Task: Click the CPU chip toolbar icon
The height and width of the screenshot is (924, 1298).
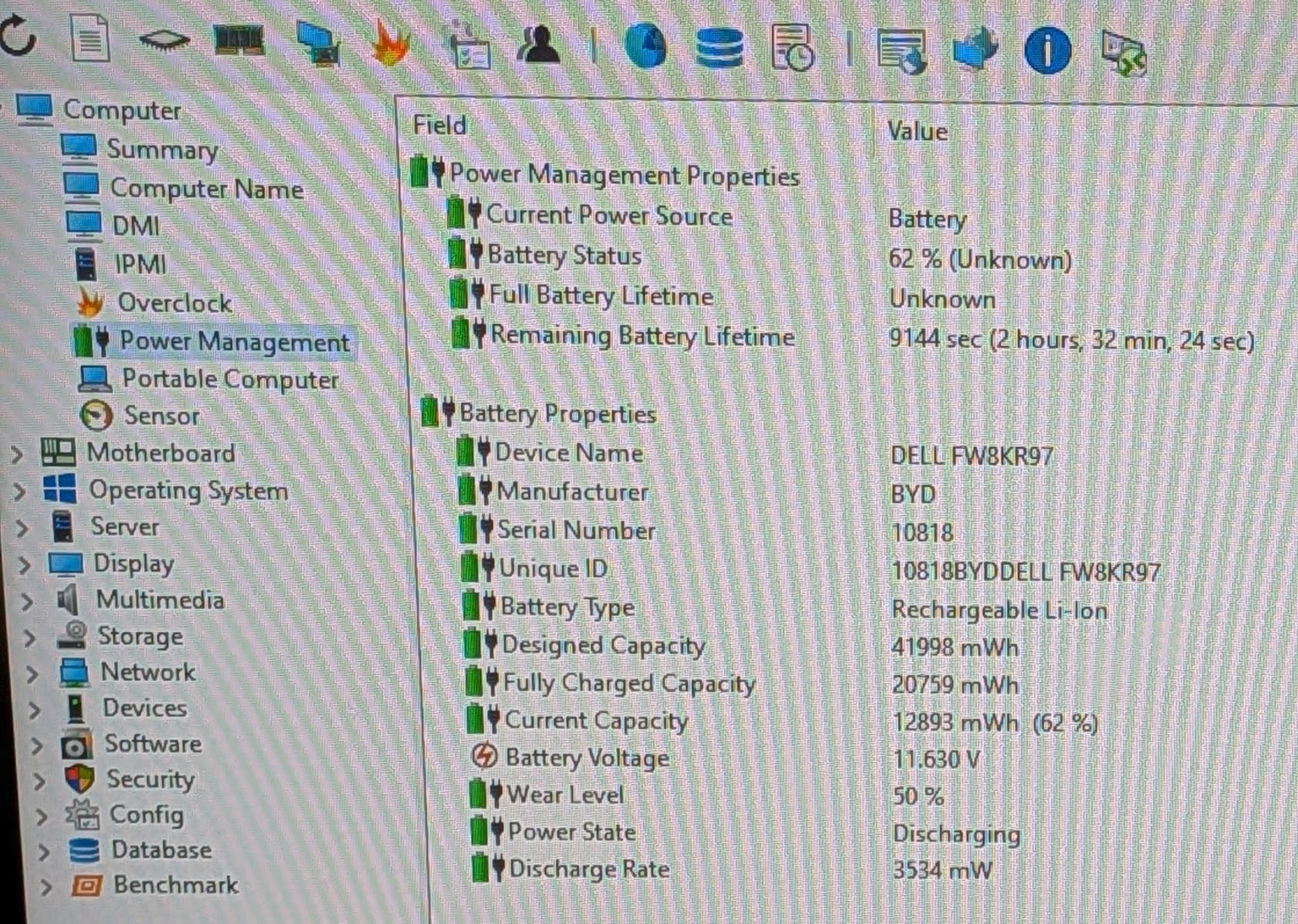Action: (x=164, y=40)
